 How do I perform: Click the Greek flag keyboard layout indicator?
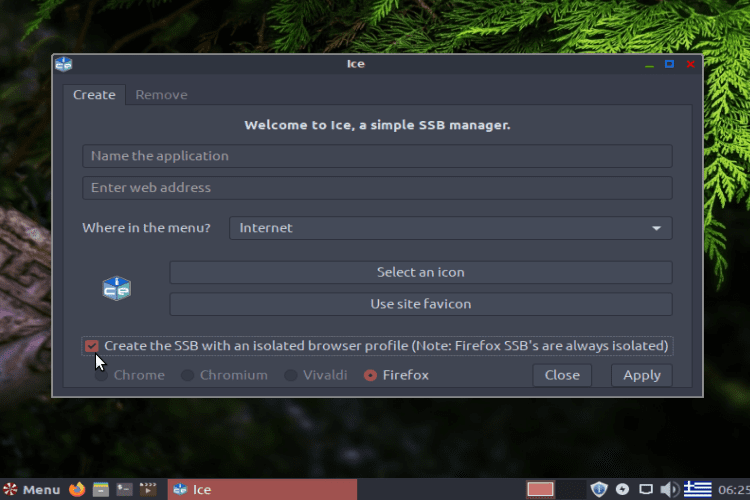pyautogui.click(x=697, y=489)
